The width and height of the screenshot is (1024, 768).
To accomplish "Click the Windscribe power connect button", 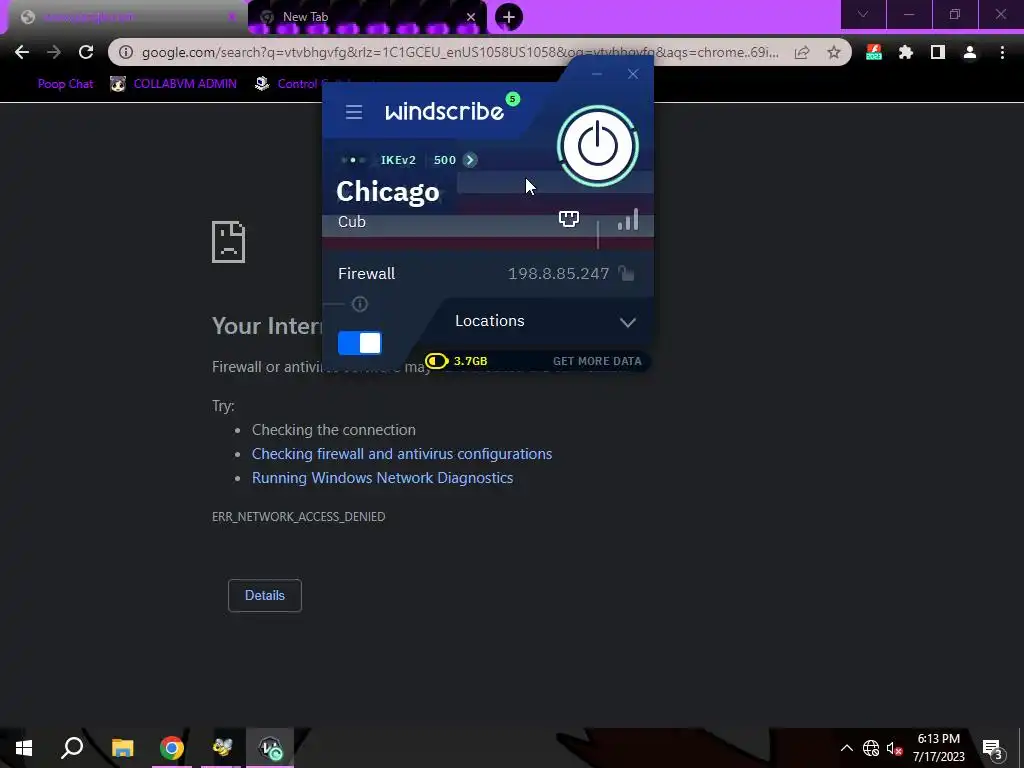I will 598,146.
